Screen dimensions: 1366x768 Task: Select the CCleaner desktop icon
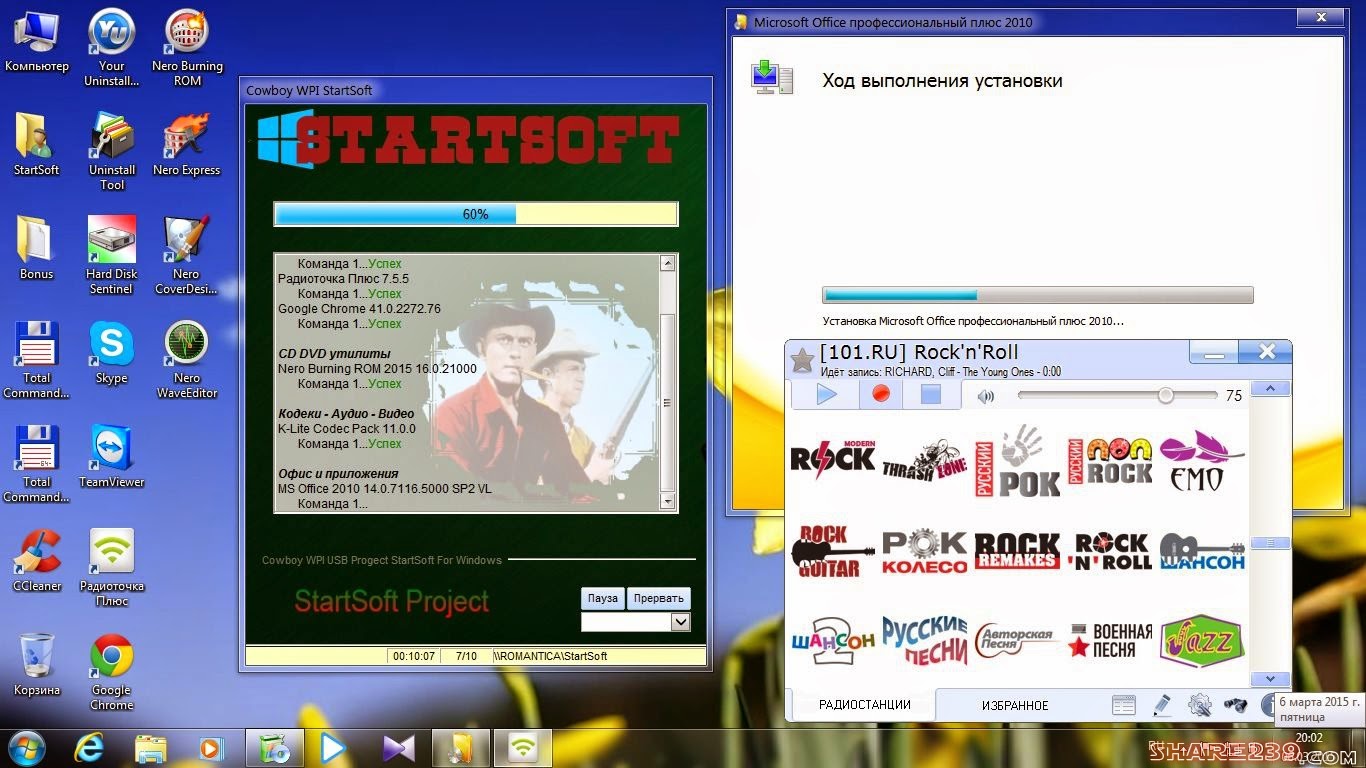pyautogui.click(x=37, y=561)
